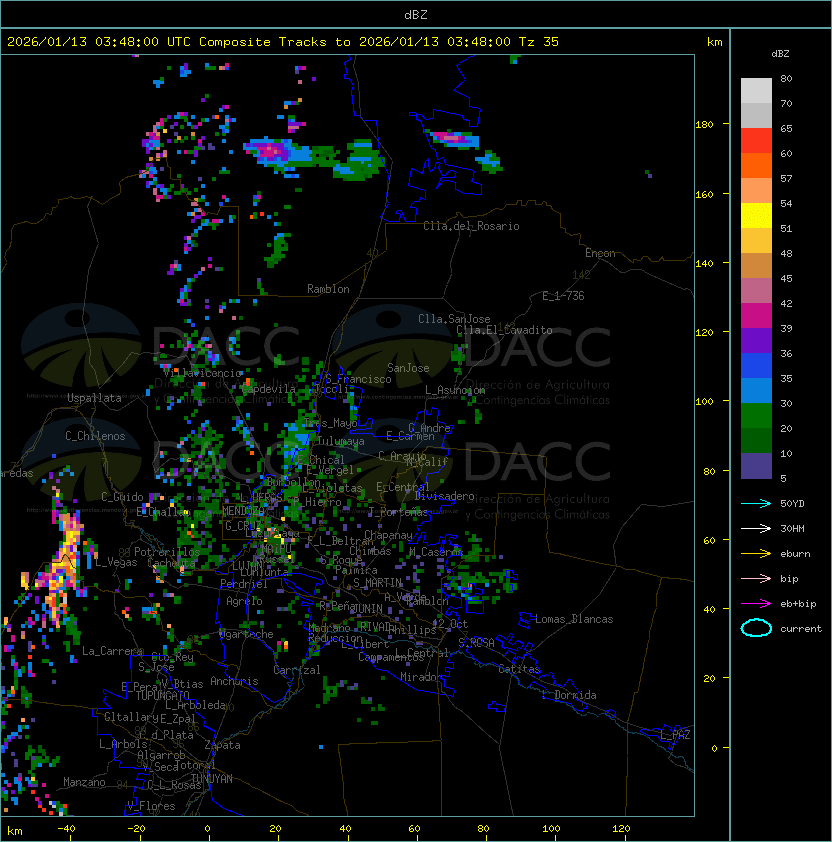832x842 pixels.
Task: Click the magenta eb+bip arrow in the legend
Action: (x=756, y=604)
